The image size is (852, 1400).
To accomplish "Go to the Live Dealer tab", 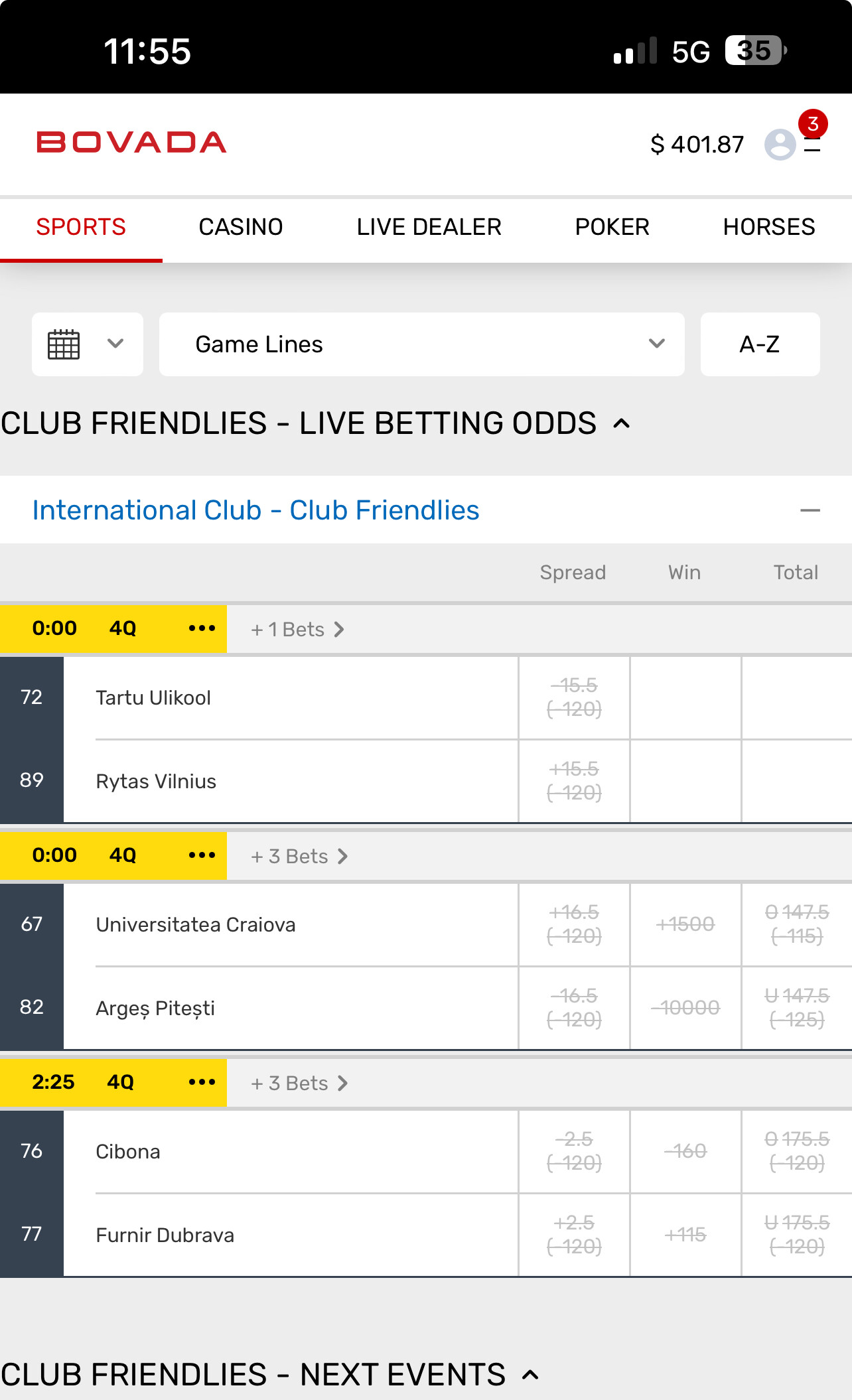I will (429, 228).
